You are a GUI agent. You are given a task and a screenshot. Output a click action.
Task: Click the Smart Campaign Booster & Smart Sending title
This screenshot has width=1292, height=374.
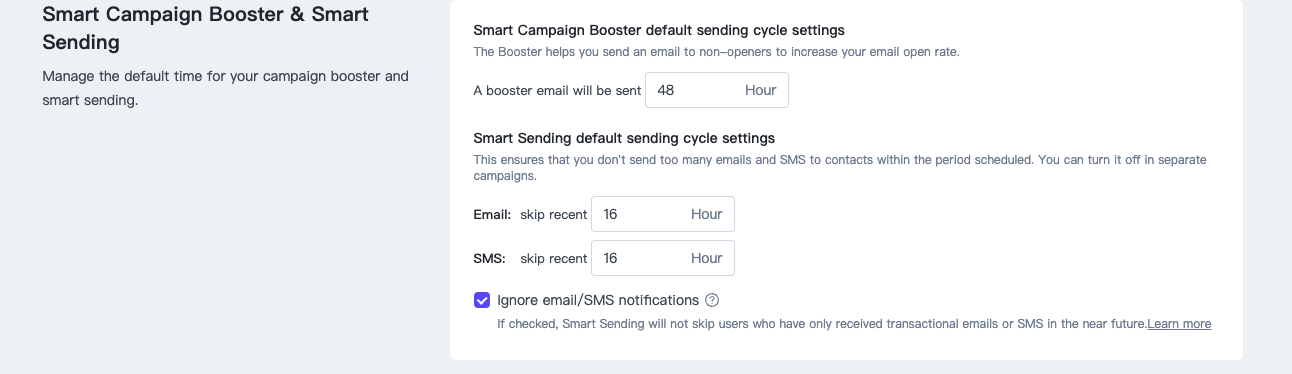(x=205, y=28)
